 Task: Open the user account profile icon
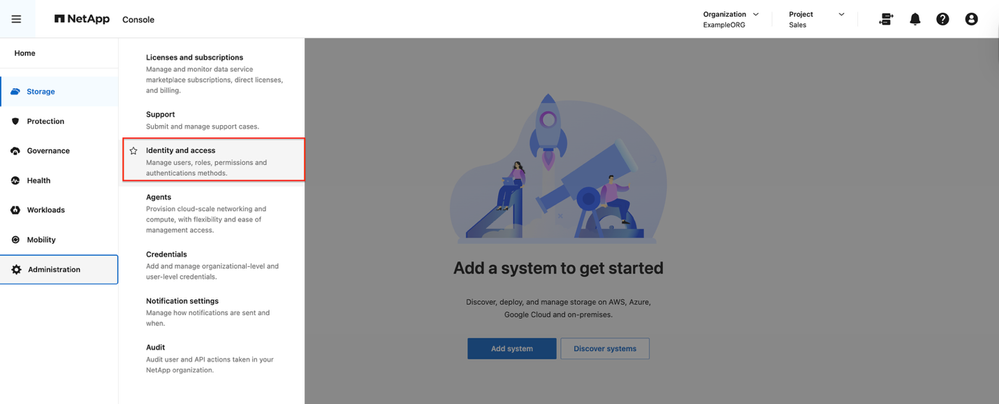(x=971, y=19)
